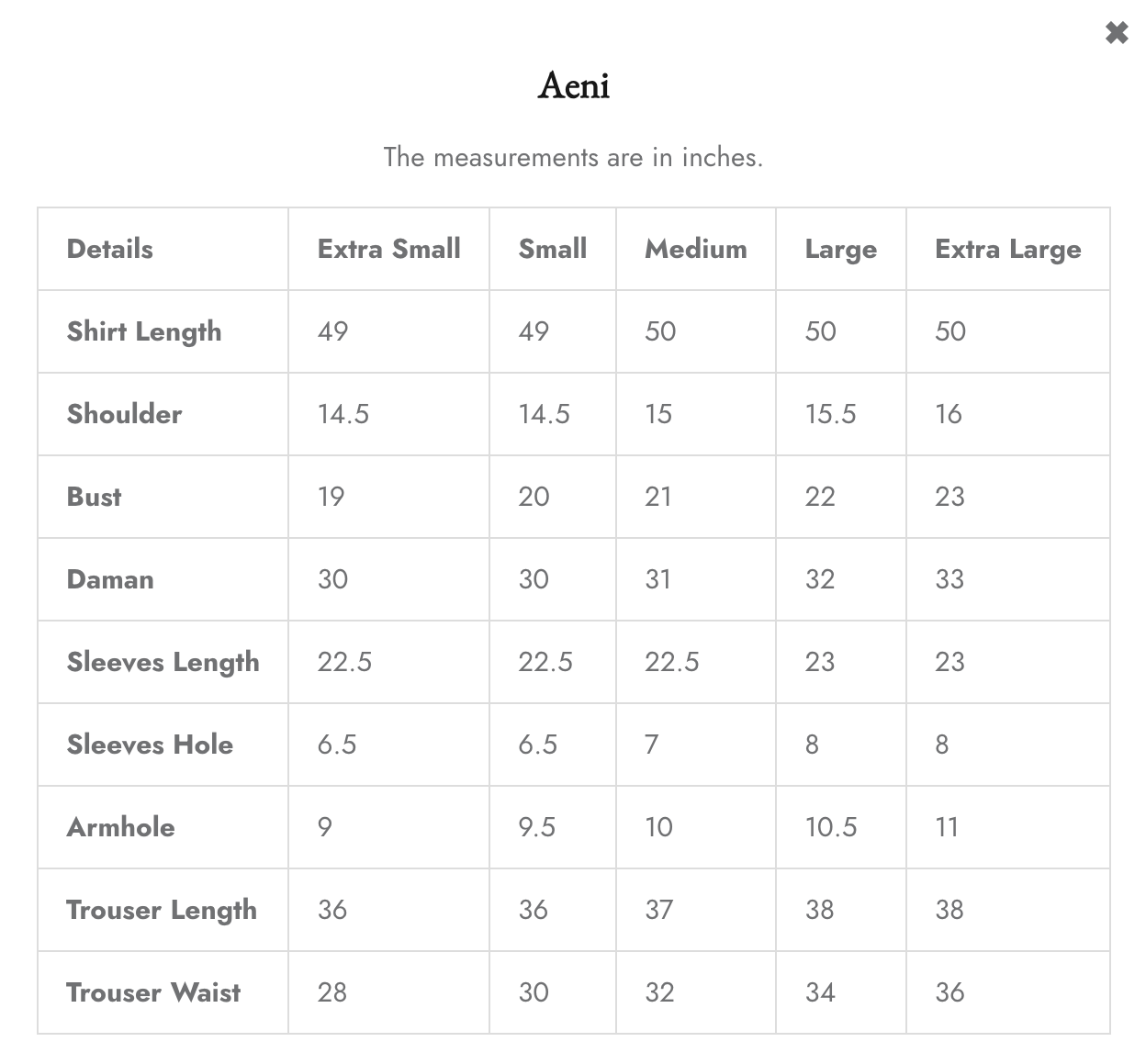
Task: Click the Sleeves Hole row label
Action: [151, 745]
